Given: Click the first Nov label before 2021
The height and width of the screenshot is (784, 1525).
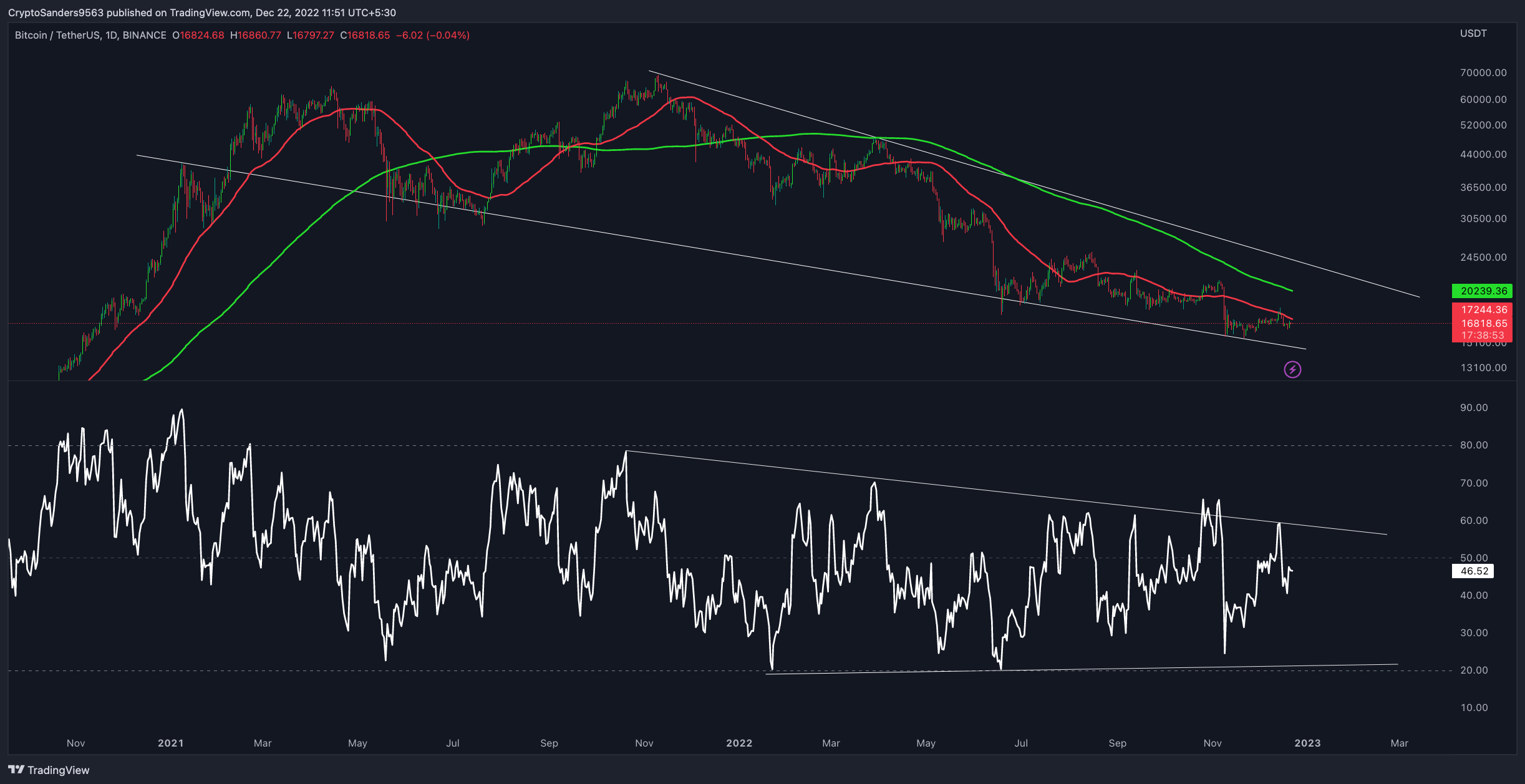Looking at the screenshot, I should pos(75,743).
